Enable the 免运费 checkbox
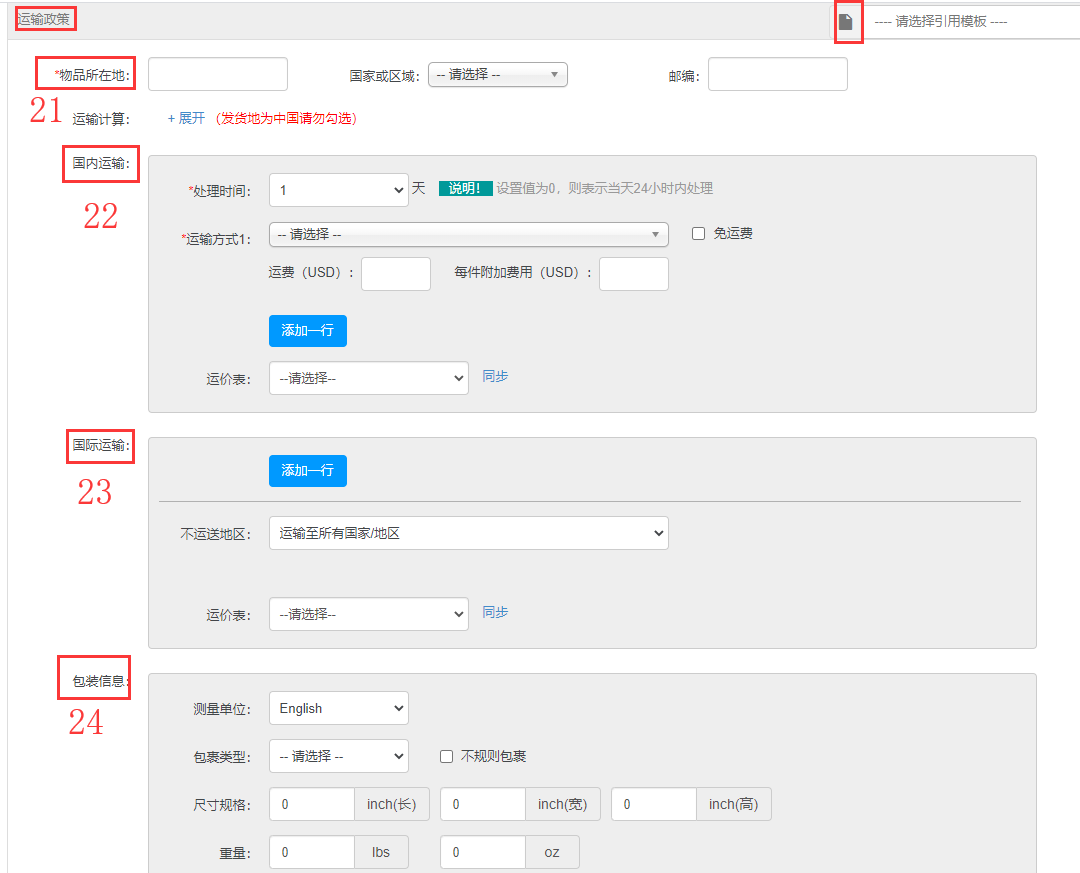The width and height of the screenshot is (1080, 873). point(699,234)
